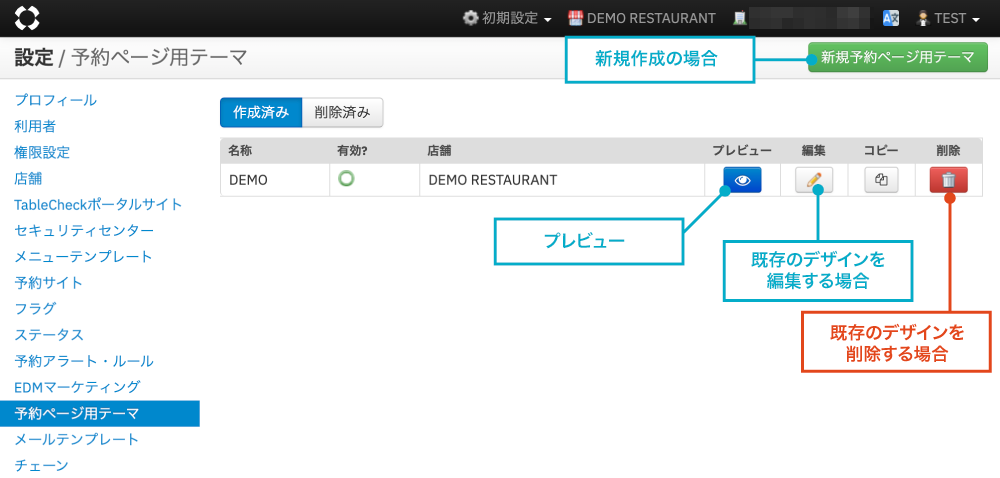Open TableCheckポータルサイト settings

[x=98, y=204]
